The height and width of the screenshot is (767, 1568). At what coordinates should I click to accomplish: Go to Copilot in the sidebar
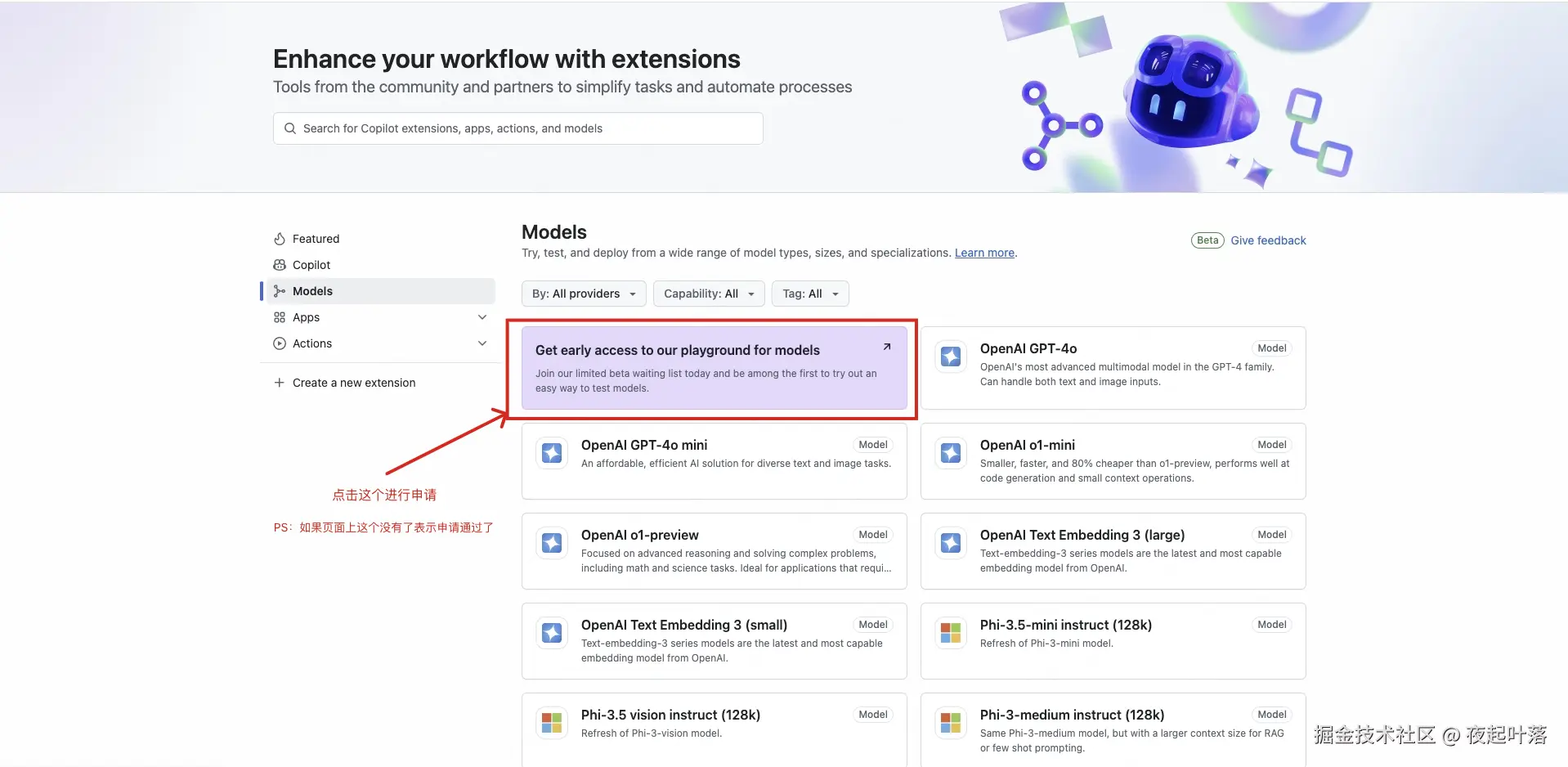click(x=311, y=265)
